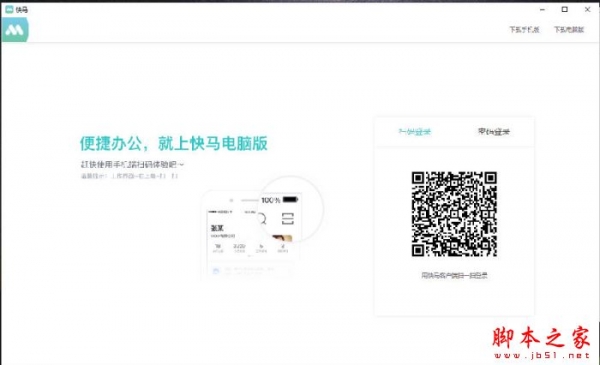Click the teal Kuaima M logo

click(15, 29)
